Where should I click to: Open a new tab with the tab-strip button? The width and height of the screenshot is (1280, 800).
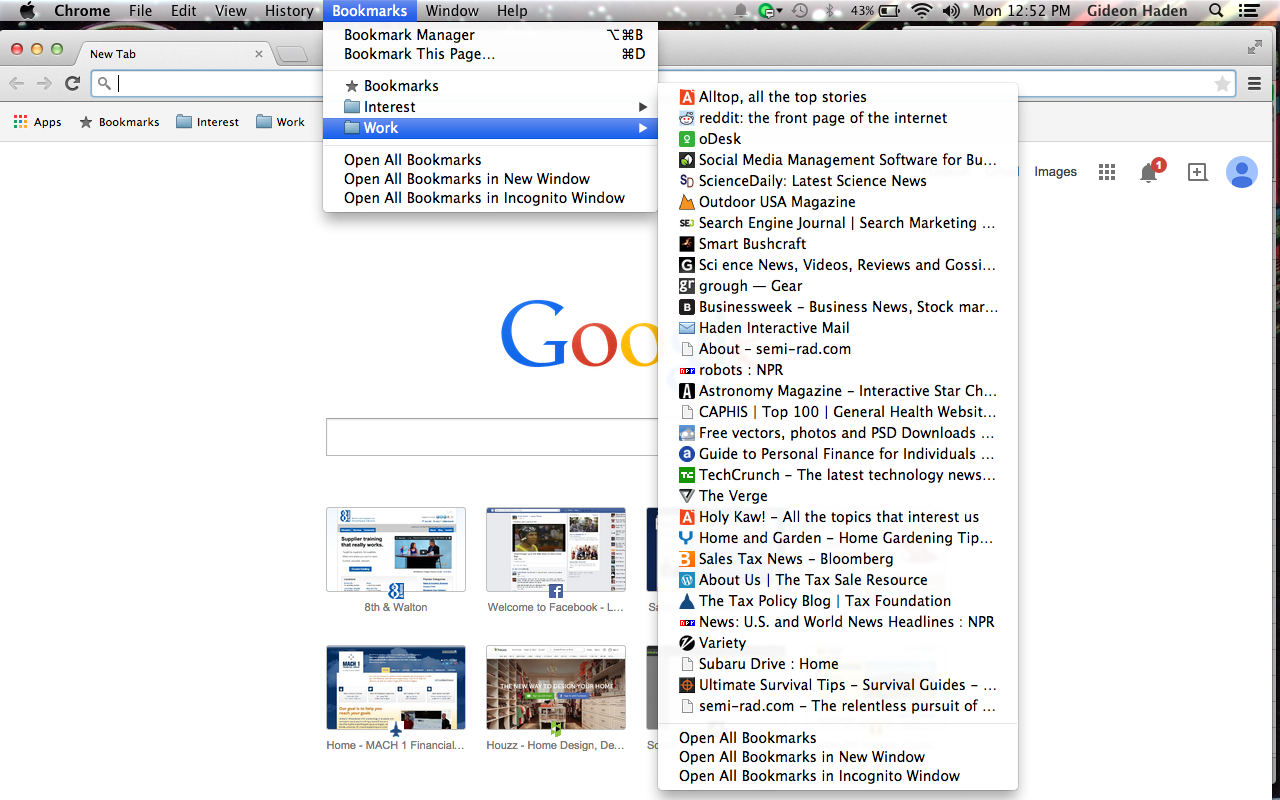point(292,54)
